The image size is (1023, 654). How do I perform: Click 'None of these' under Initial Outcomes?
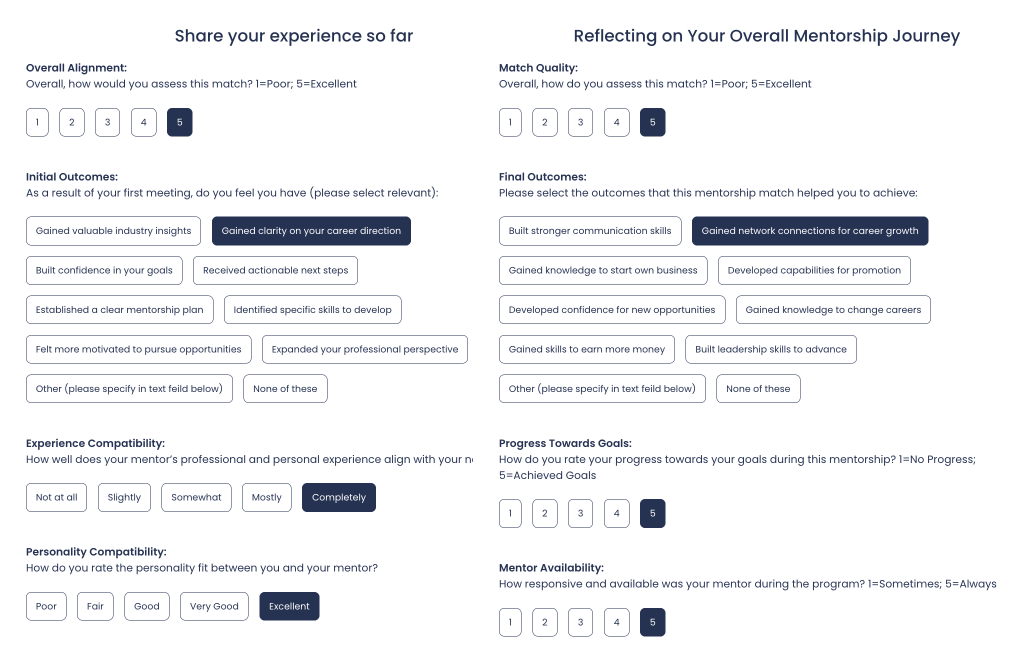[x=285, y=389]
